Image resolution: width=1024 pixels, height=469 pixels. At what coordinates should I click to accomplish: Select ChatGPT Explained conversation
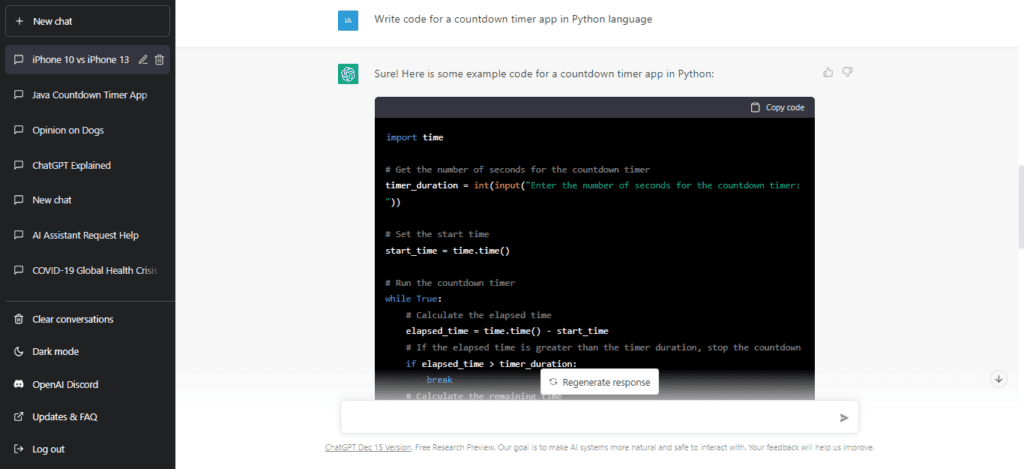71,165
